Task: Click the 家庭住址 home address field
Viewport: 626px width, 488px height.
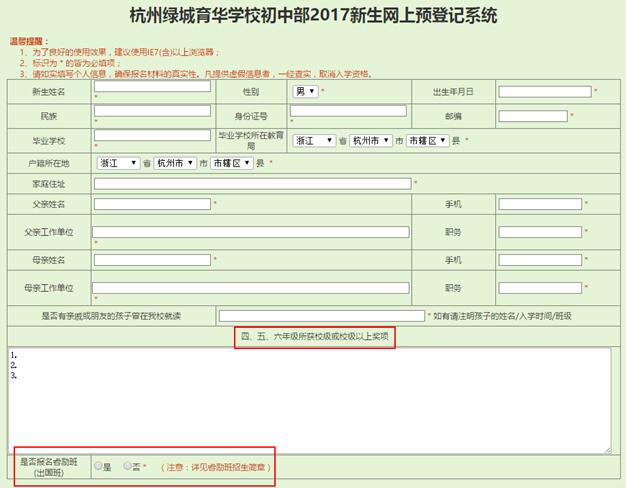Action: coord(252,183)
